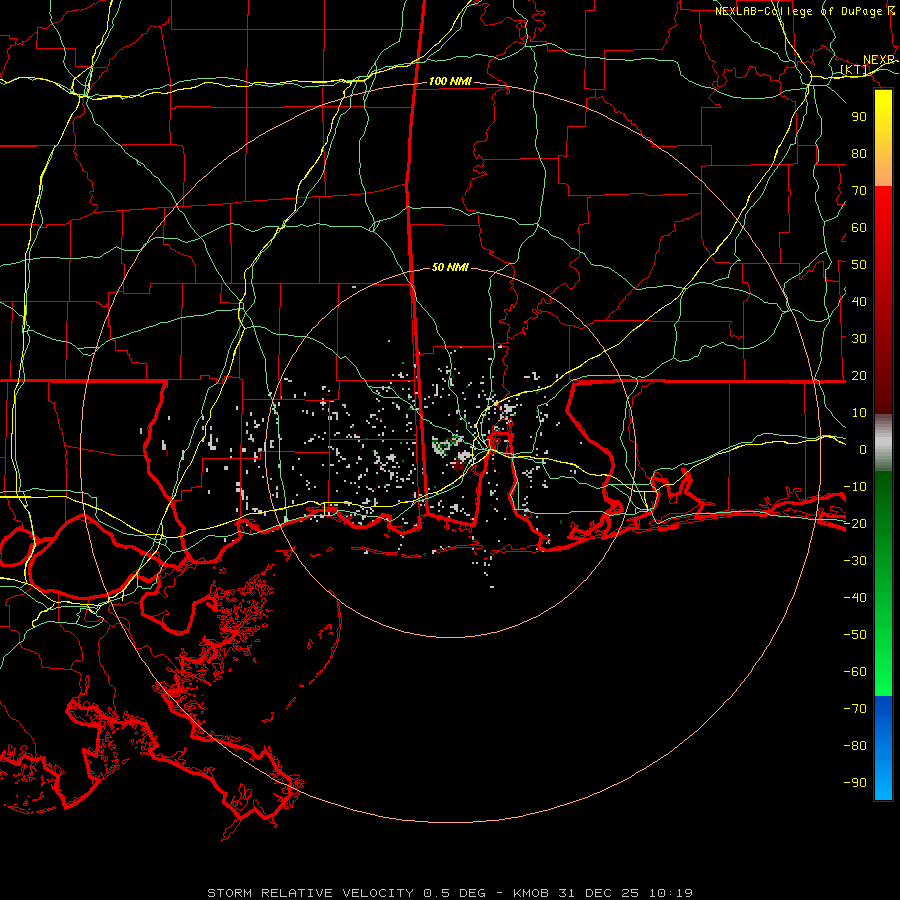Click the "STORM RELATIVE VELOCITY" product title

point(310,893)
